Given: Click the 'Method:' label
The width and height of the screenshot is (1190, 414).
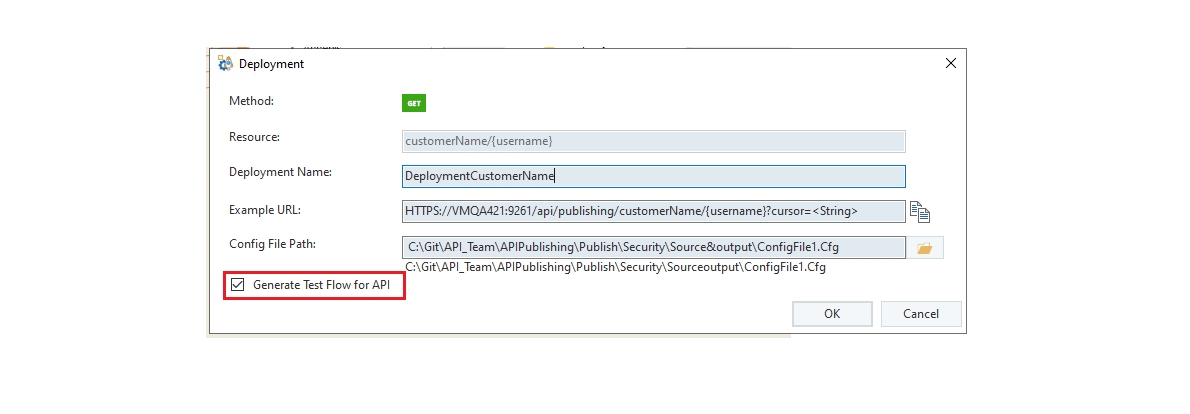Looking at the screenshot, I should coord(251,101).
